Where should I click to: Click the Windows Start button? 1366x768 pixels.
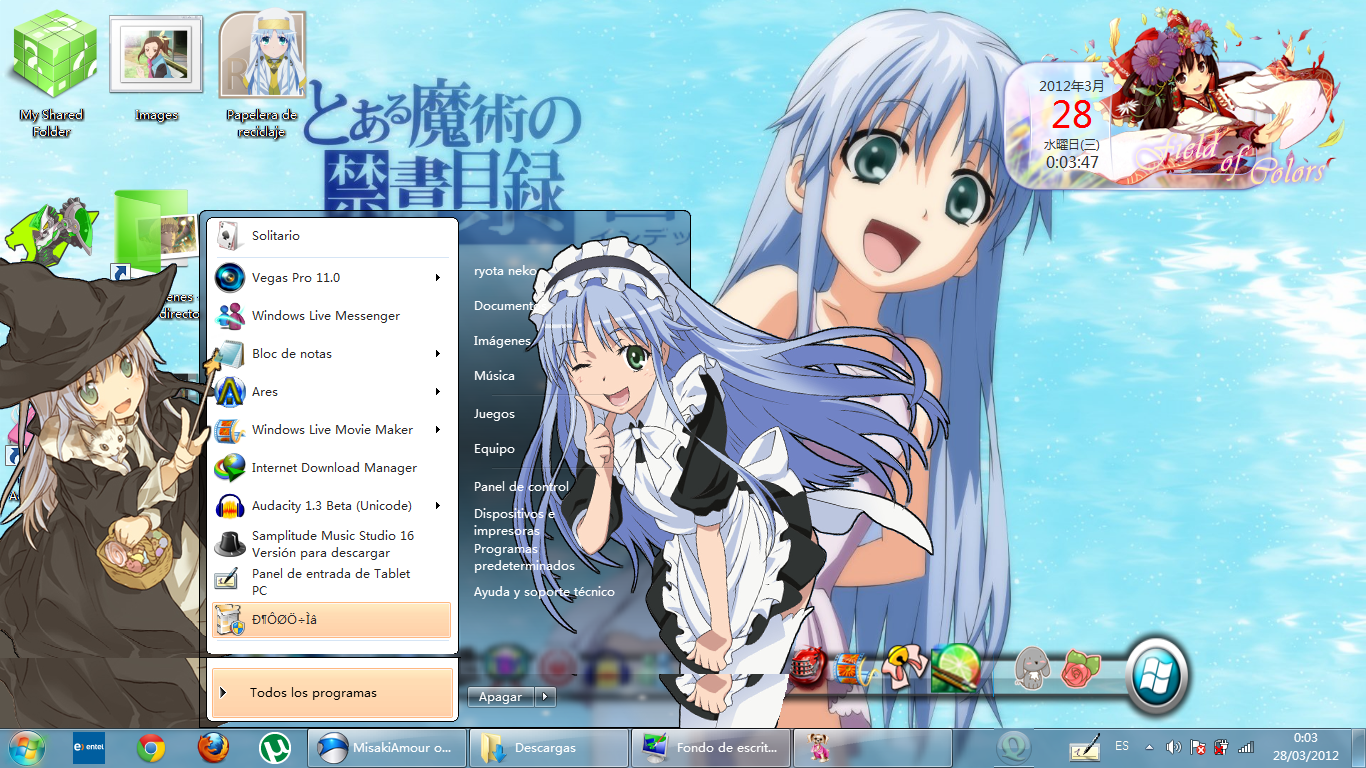(27, 747)
